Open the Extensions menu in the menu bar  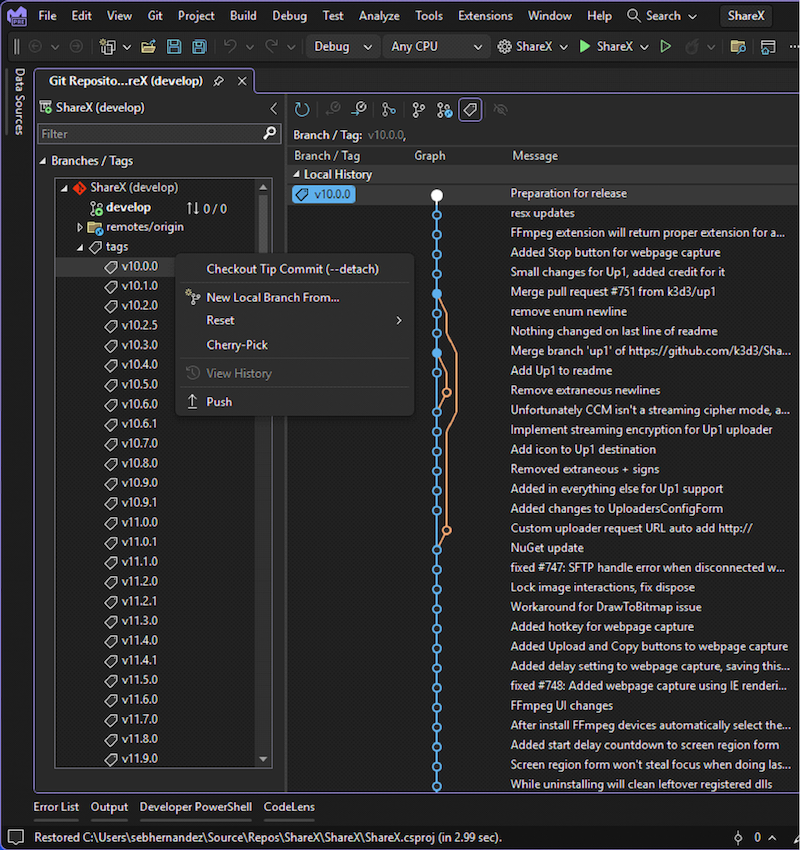(489, 16)
